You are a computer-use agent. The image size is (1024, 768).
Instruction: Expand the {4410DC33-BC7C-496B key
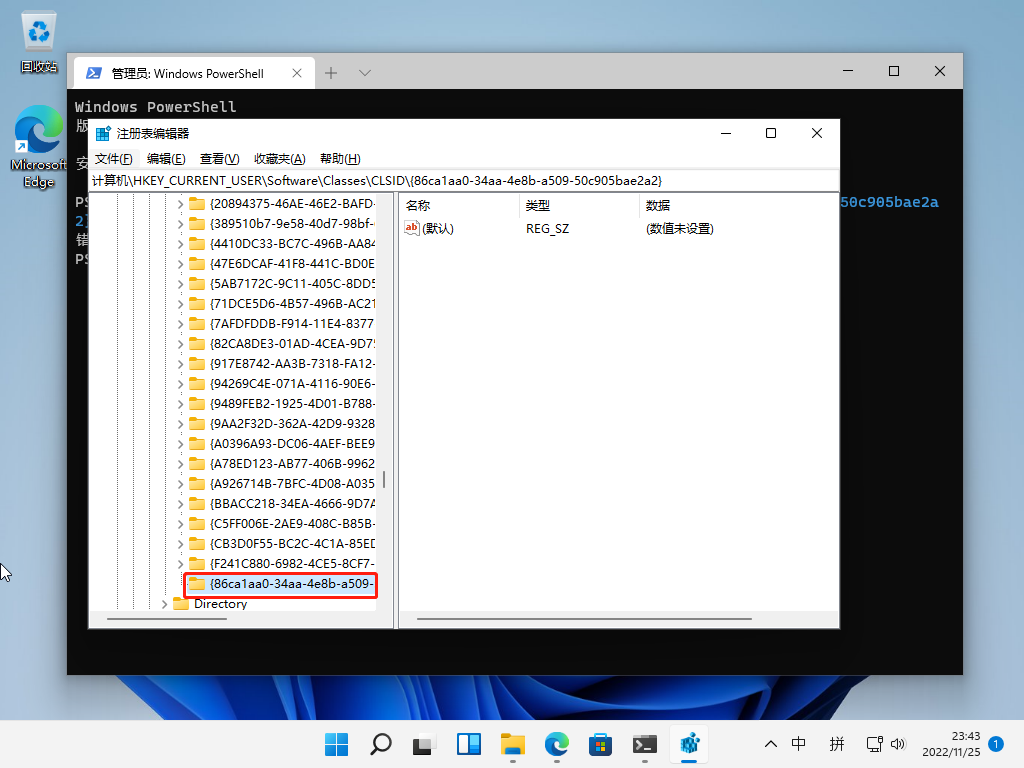[x=181, y=244]
